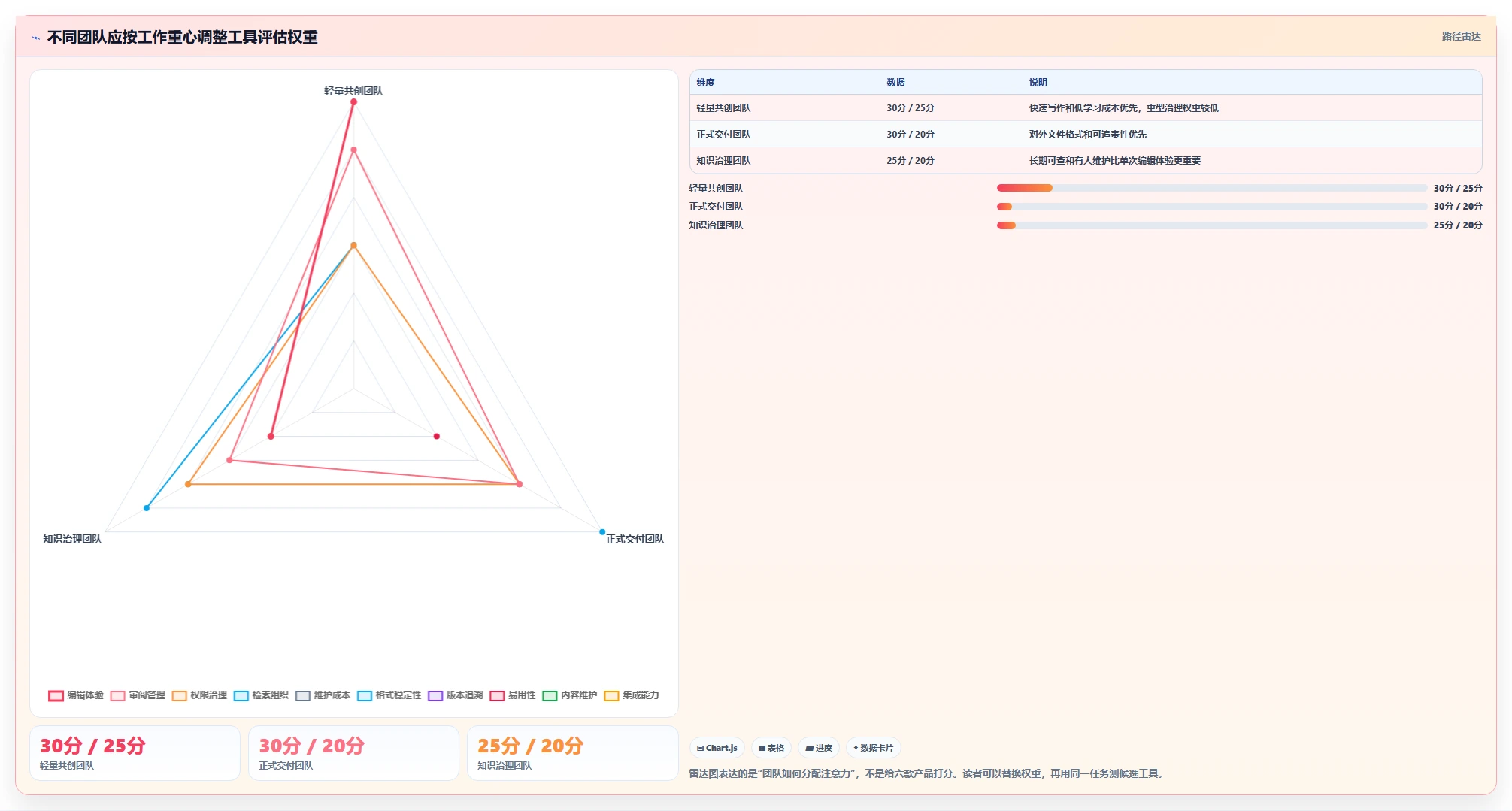Hide the 权限治理 dataset via legend
Screen dimensions: 1512x811
click(x=199, y=695)
